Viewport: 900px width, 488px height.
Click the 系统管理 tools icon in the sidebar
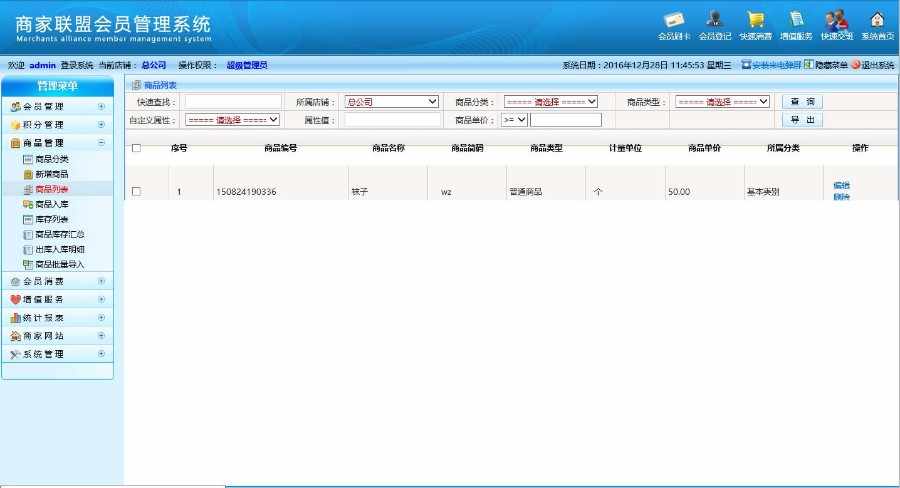pos(15,354)
